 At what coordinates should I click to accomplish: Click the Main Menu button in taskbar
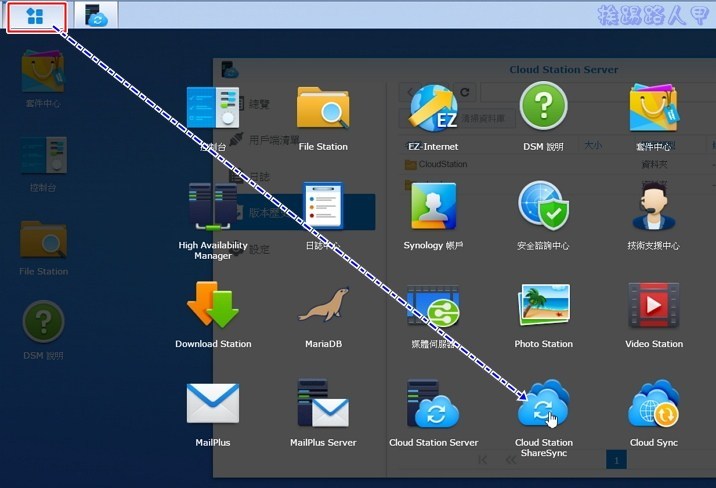coord(36,16)
